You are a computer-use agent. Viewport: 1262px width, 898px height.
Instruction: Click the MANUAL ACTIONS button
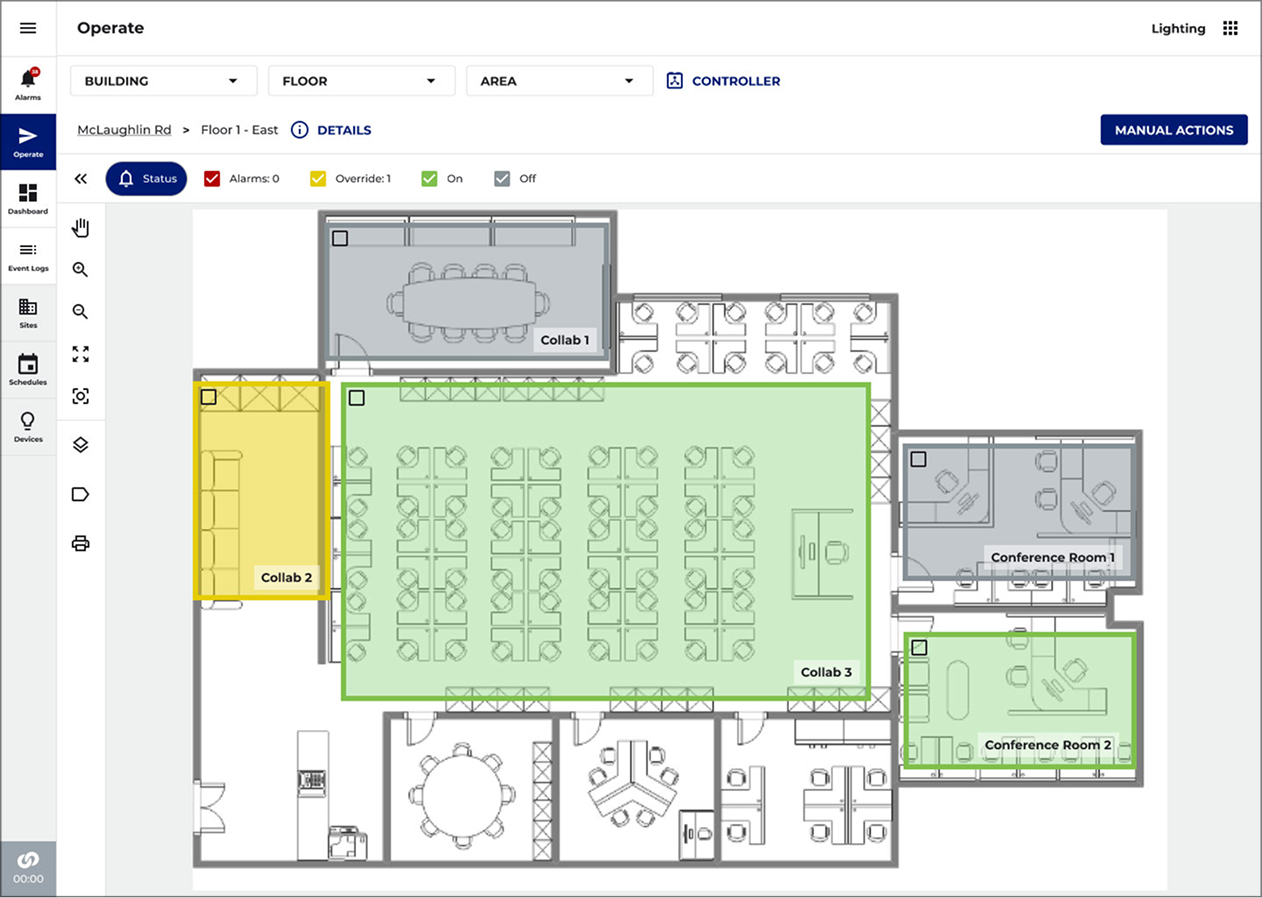click(1174, 130)
